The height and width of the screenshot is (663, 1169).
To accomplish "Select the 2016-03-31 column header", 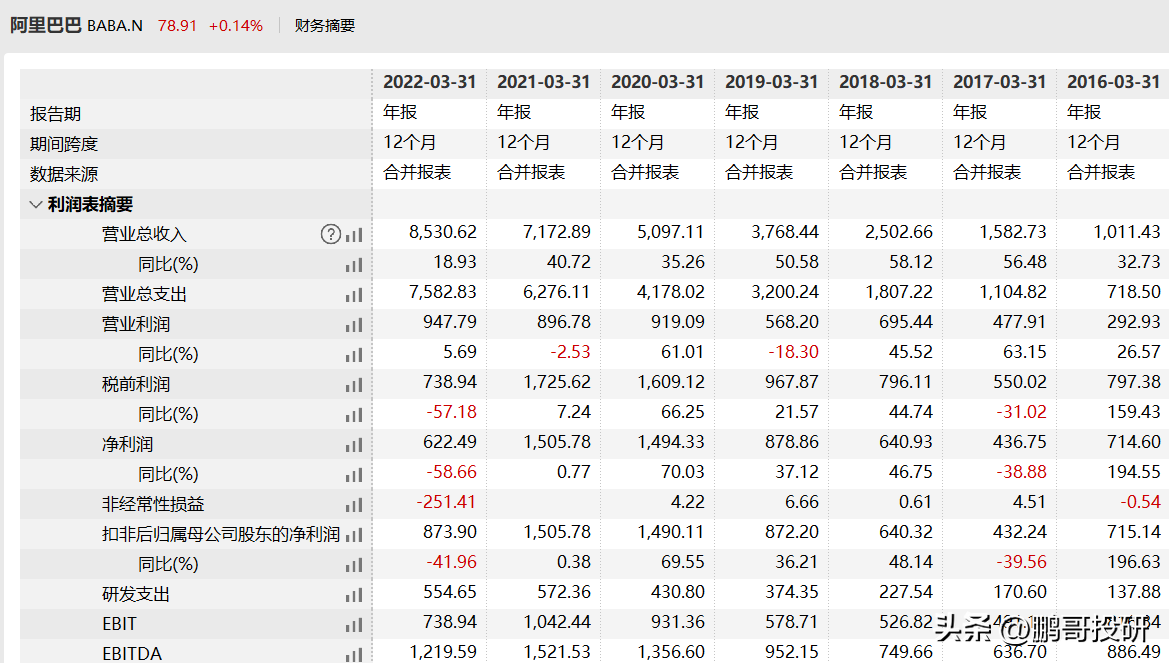I will click(1114, 82).
